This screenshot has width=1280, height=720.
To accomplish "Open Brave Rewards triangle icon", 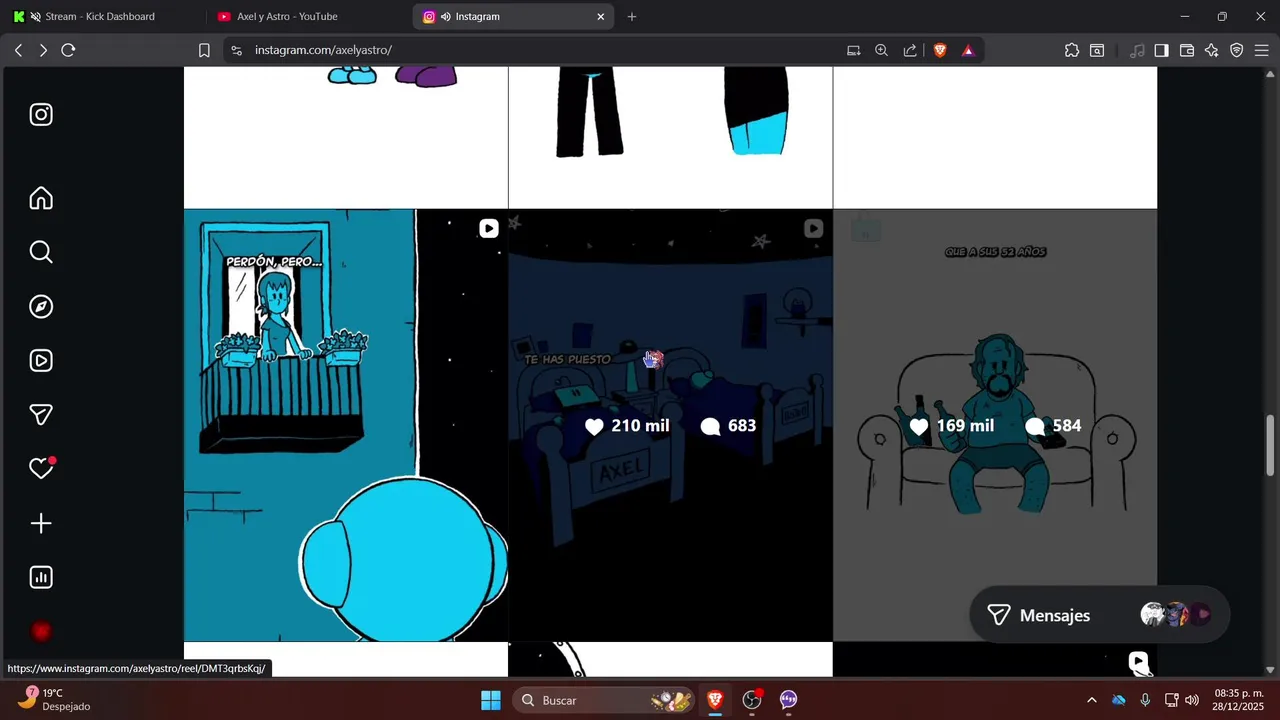I will tap(968, 50).
